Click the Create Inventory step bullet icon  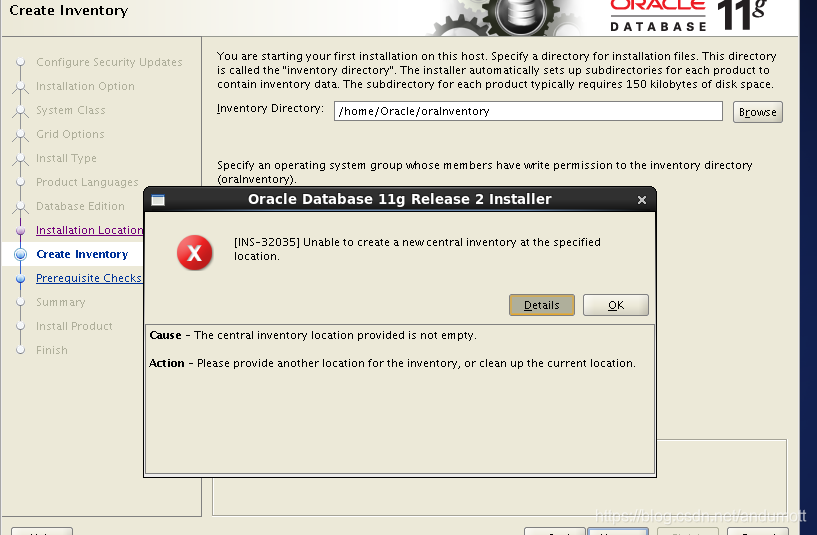20,254
